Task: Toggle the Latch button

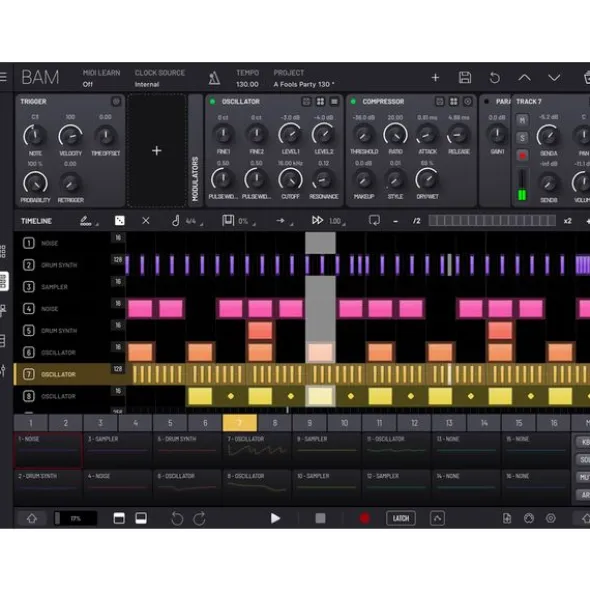Action: click(401, 518)
